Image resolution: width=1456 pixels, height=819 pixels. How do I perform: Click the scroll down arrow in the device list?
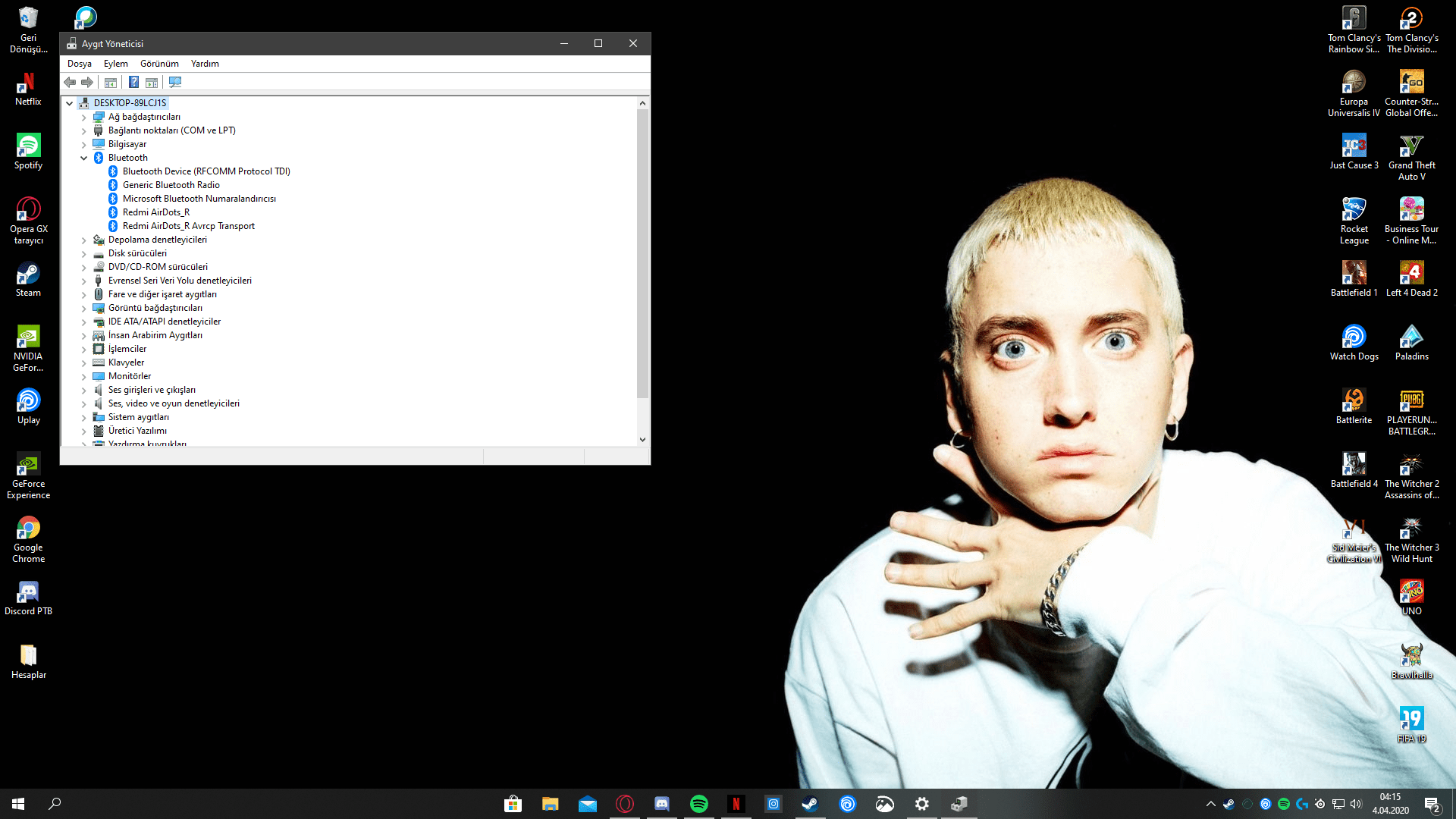[x=642, y=439]
